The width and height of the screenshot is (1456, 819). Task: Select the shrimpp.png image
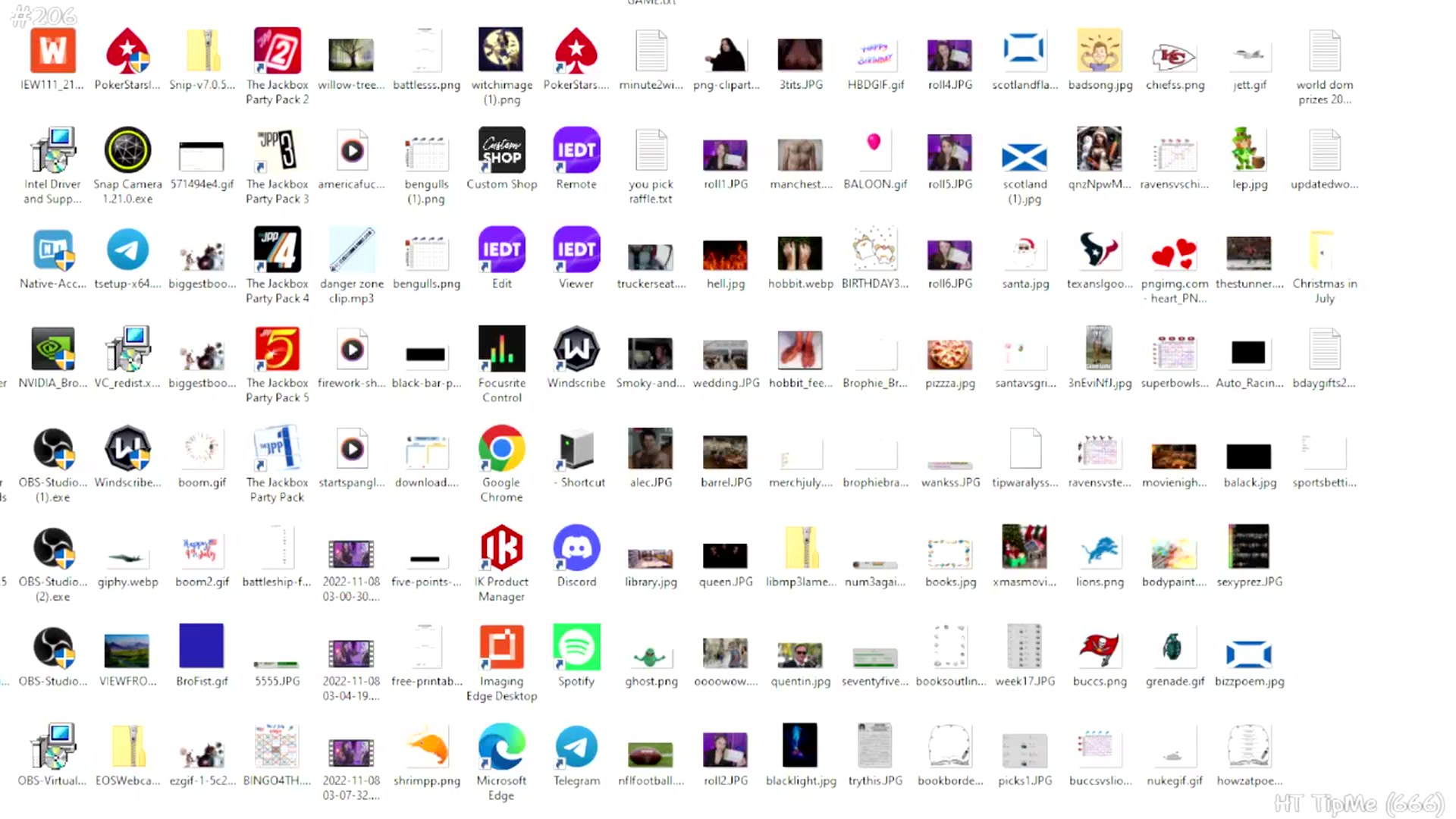pos(426,746)
